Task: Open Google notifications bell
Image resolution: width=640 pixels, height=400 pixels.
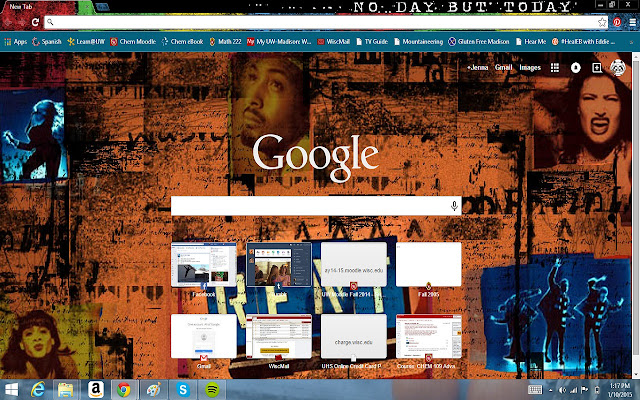Action: point(576,67)
